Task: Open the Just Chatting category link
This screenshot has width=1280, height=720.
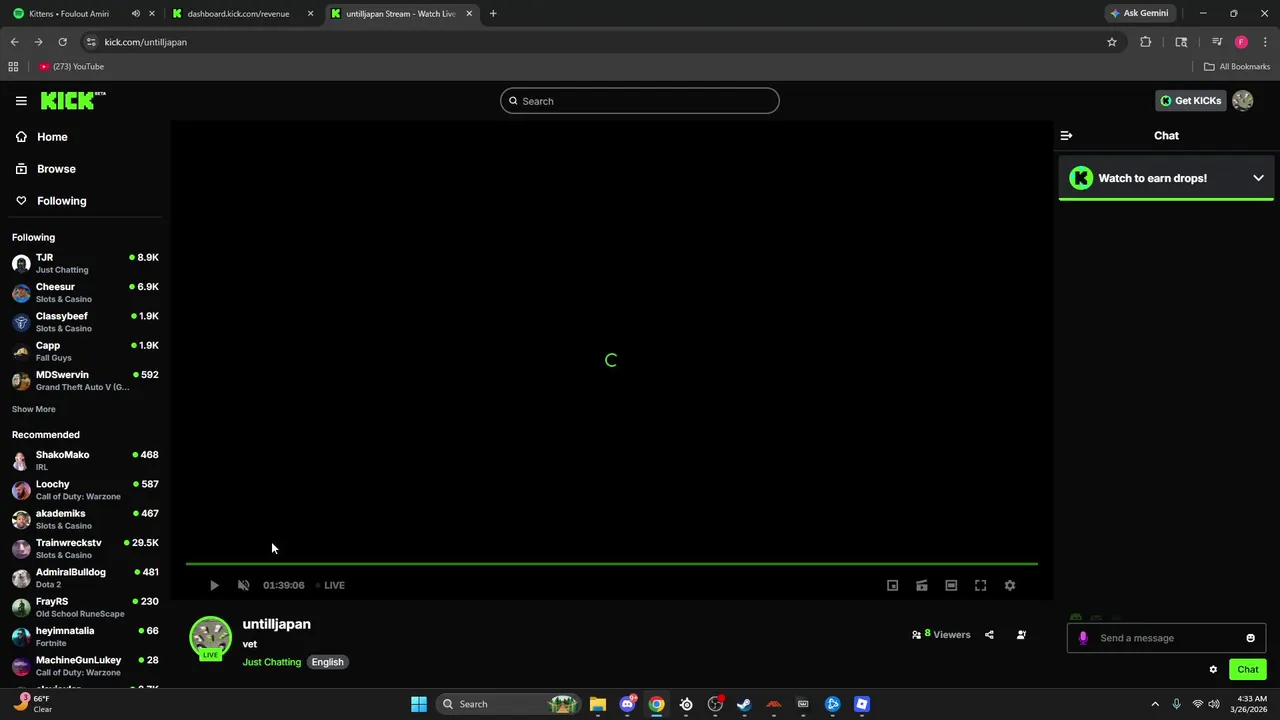Action: coord(271,662)
